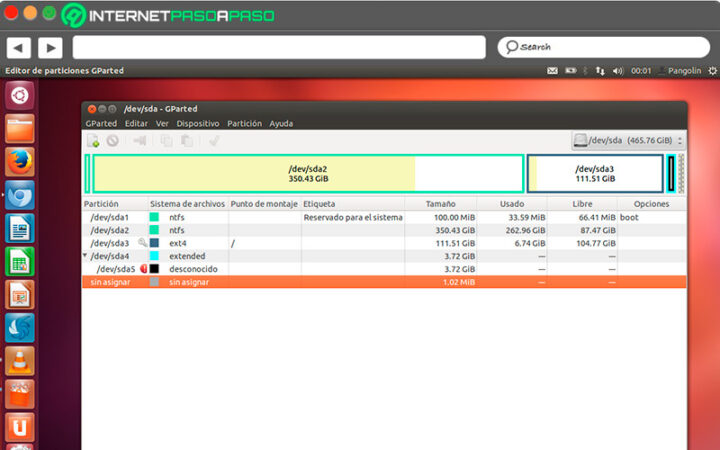Open Firefox from the Ubuntu launcher
This screenshot has height=450, width=720.
[x=20, y=161]
